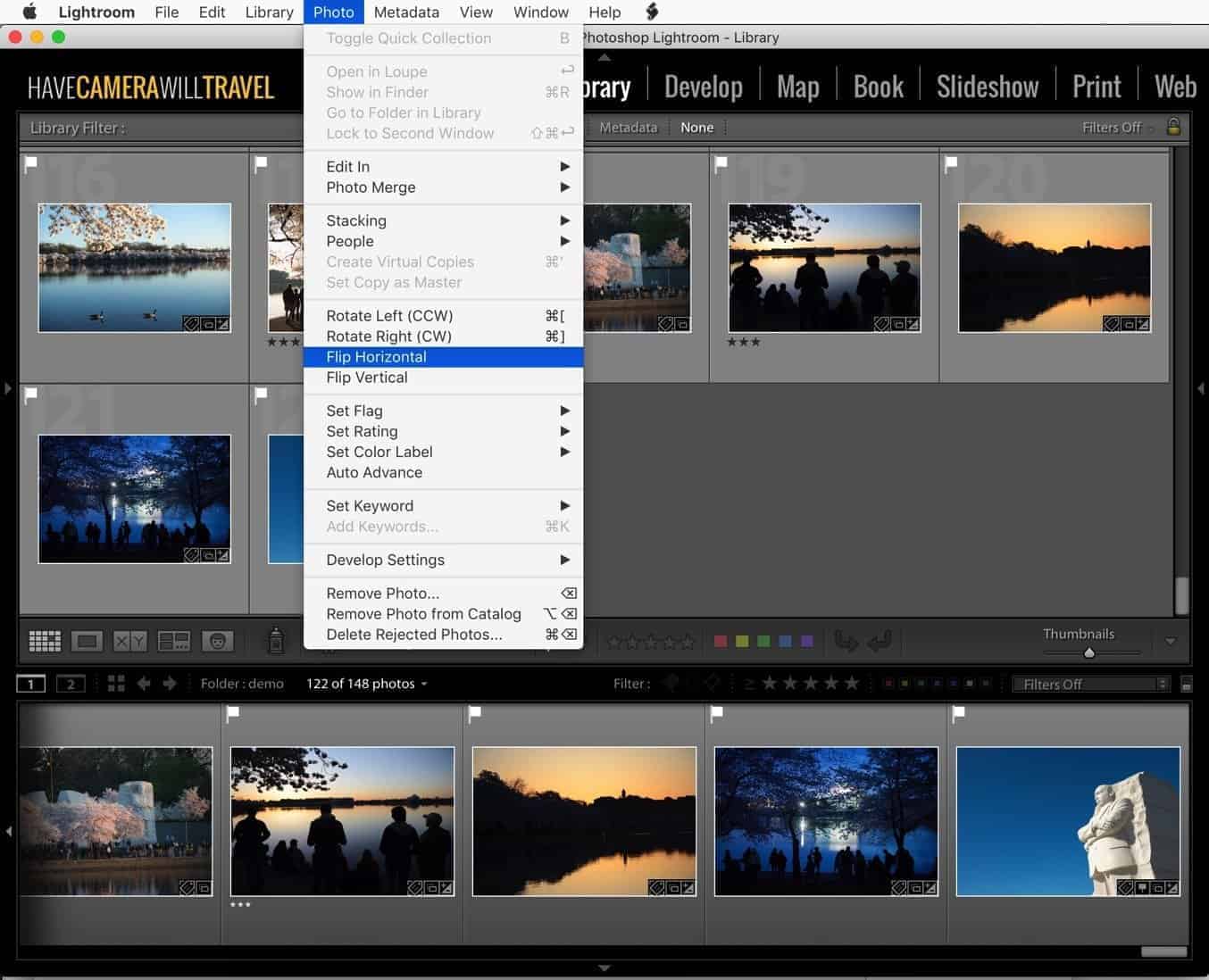
Task: Open Compare view (XY) icon
Action: click(130, 641)
